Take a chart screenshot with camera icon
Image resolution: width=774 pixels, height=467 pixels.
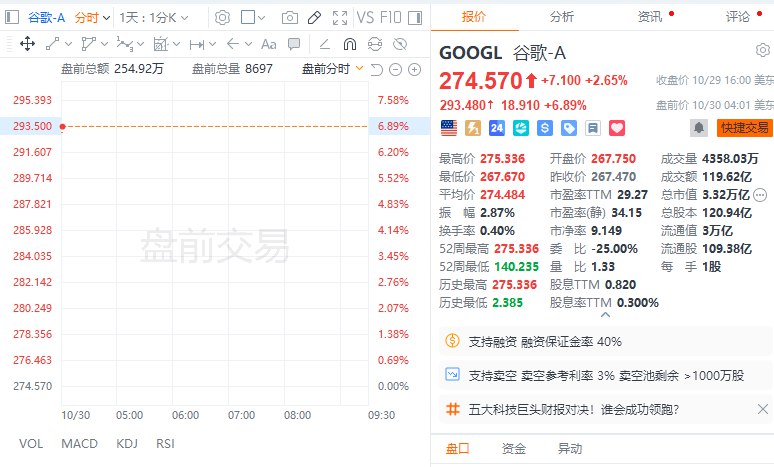pos(290,18)
